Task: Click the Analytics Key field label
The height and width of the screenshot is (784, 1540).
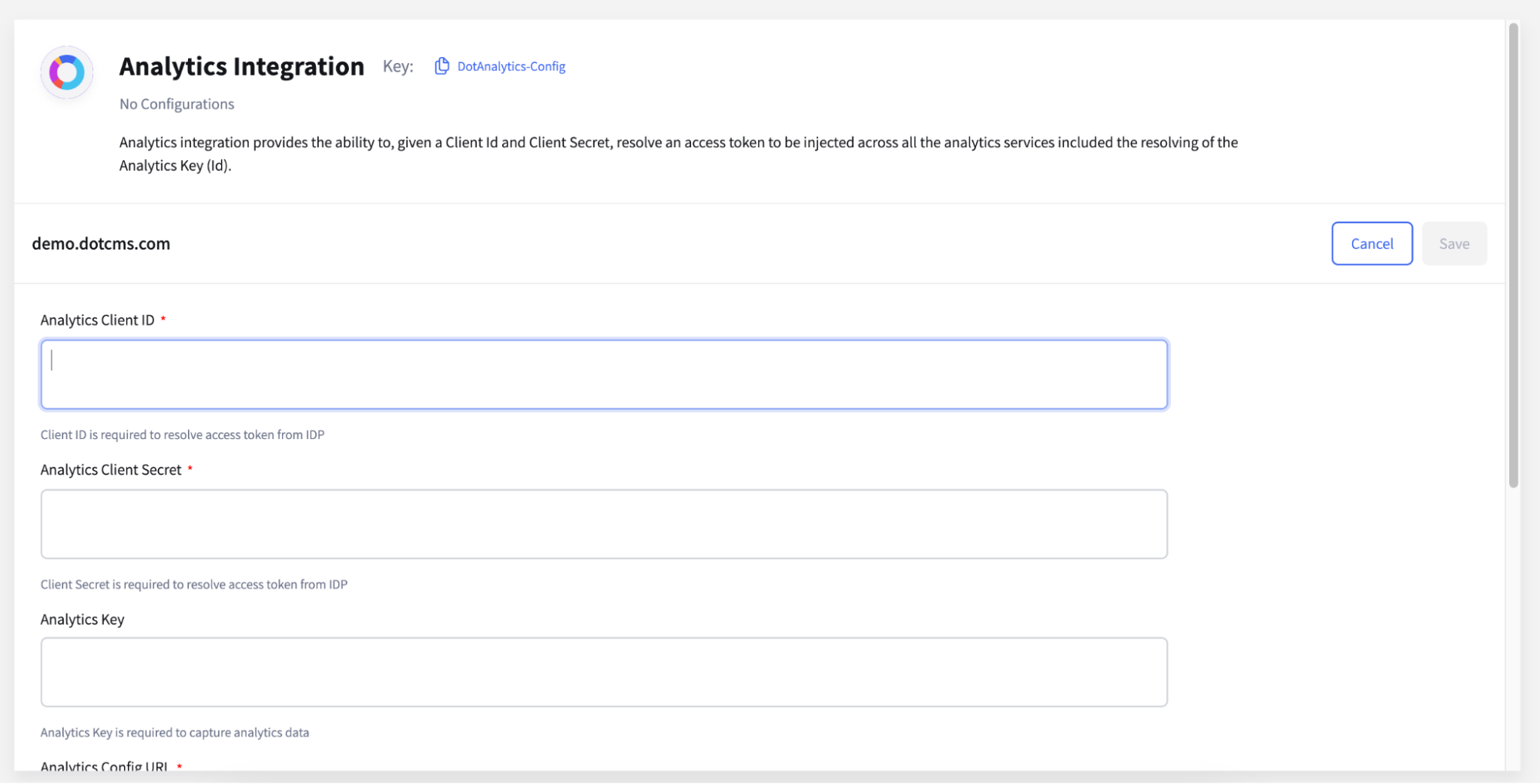Action: tap(82, 619)
